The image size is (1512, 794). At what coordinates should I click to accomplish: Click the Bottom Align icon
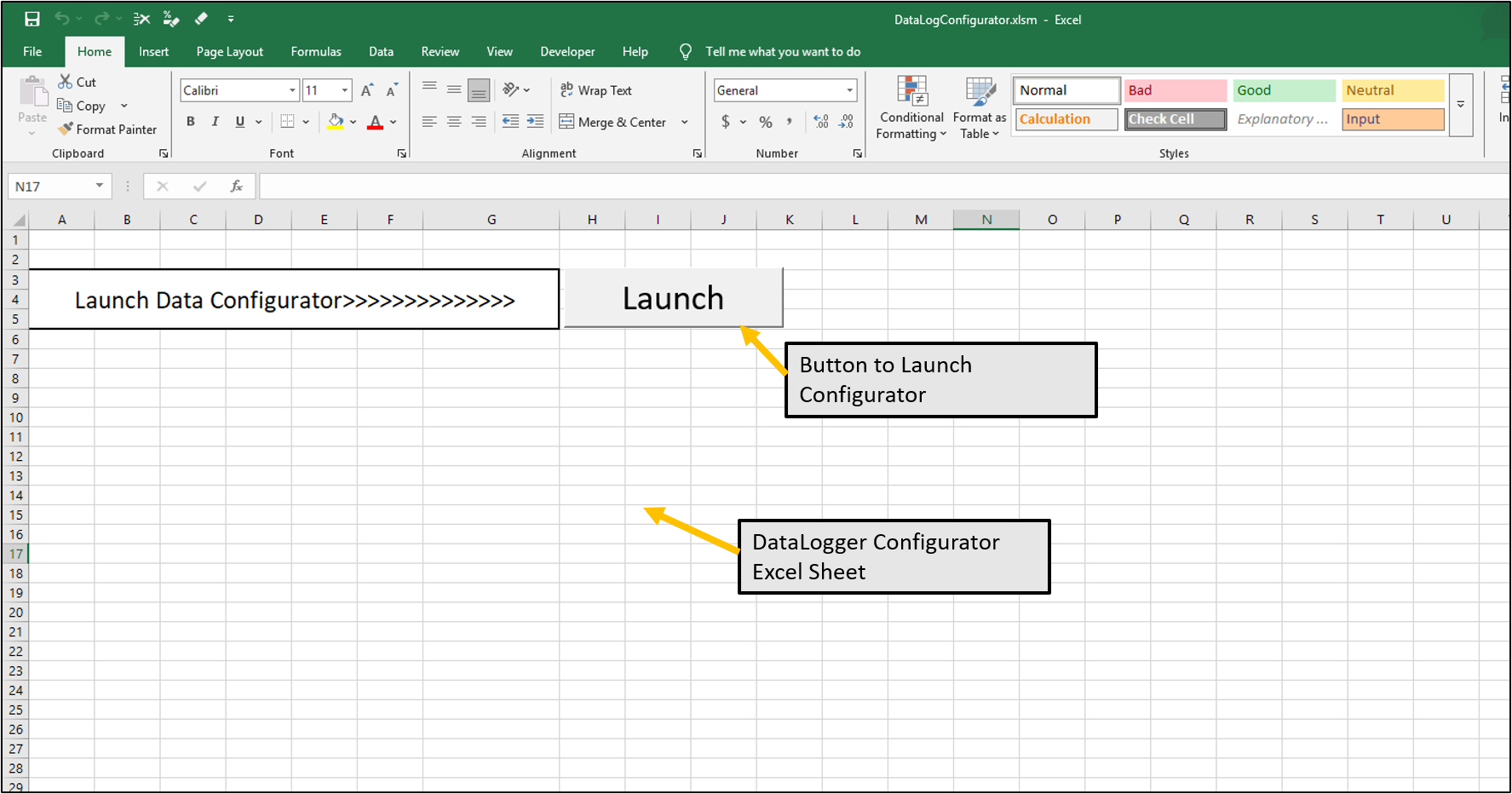pos(479,90)
